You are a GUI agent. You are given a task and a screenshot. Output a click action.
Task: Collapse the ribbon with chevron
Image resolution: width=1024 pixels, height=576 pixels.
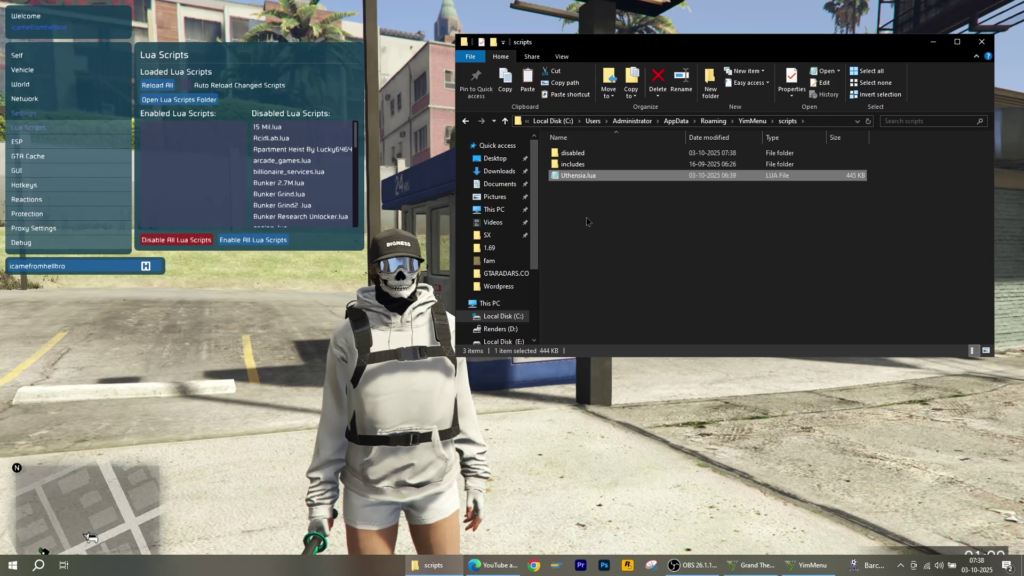point(976,56)
